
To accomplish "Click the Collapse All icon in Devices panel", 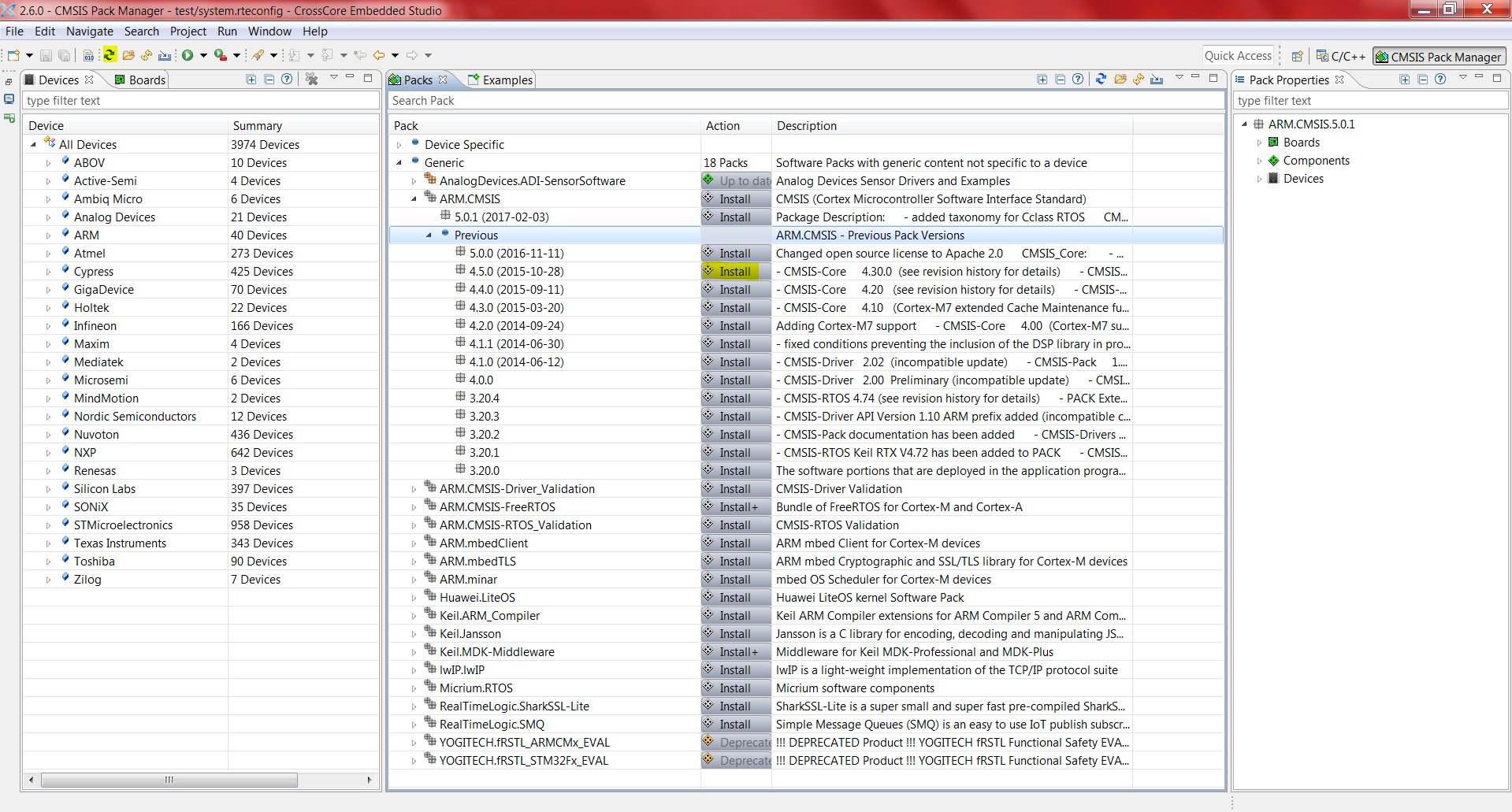I will [269, 80].
